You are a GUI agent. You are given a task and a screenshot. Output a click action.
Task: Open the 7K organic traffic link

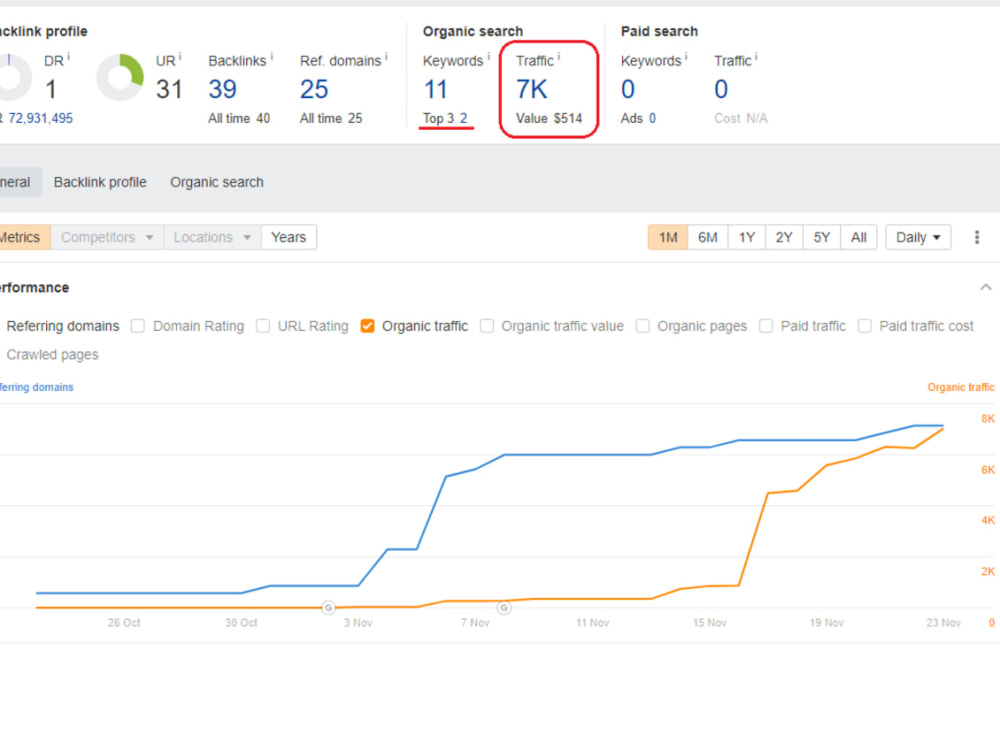(x=532, y=89)
